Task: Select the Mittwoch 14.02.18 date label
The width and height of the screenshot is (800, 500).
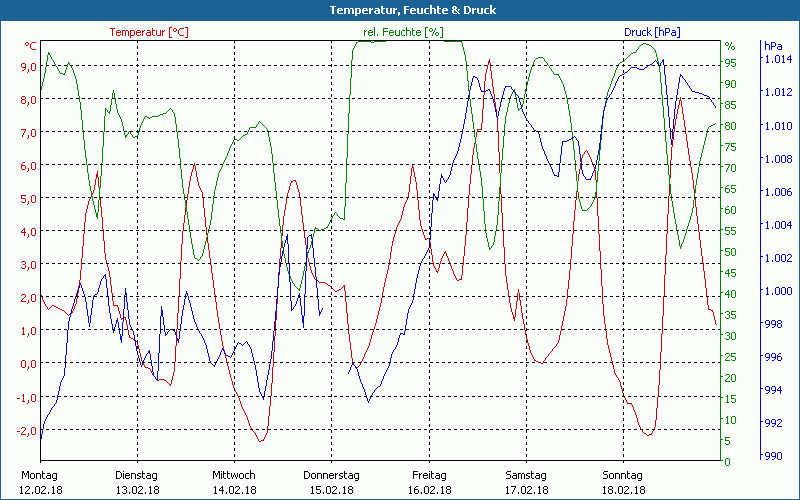Action: coord(234,482)
